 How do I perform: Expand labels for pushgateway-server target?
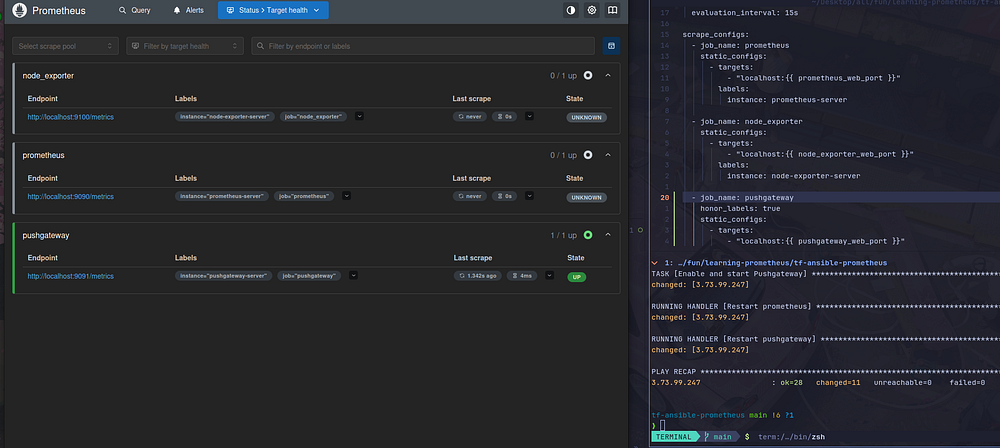[353, 276]
